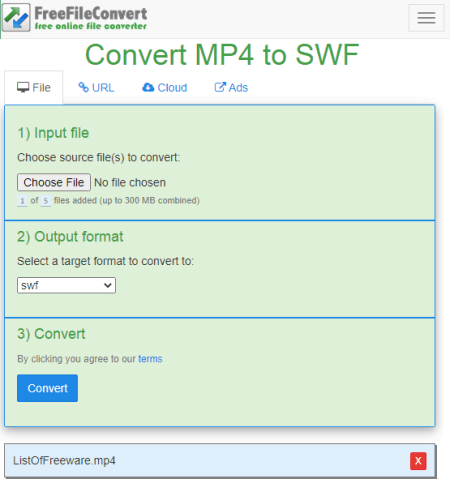This screenshot has width=450, height=479.
Task: Click the '1) Input file' heading
Action: (x=53, y=133)
